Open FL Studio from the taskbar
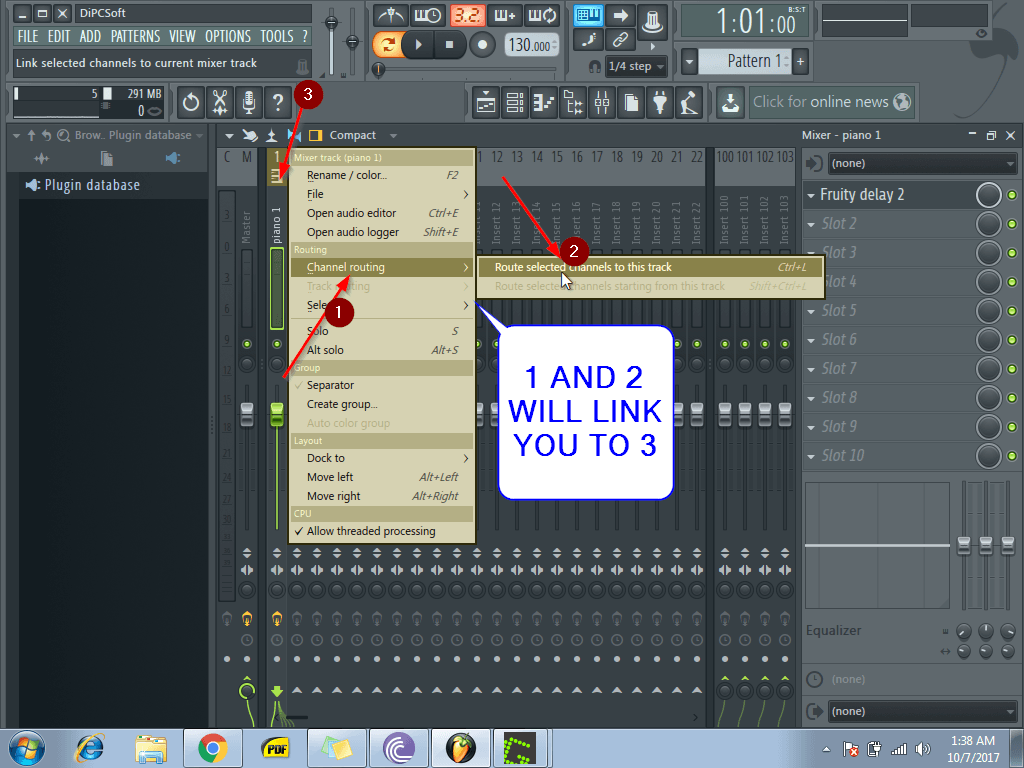The width and height of the screenshot is (1024, 768). pyautogui.click(x=460, y=748)
